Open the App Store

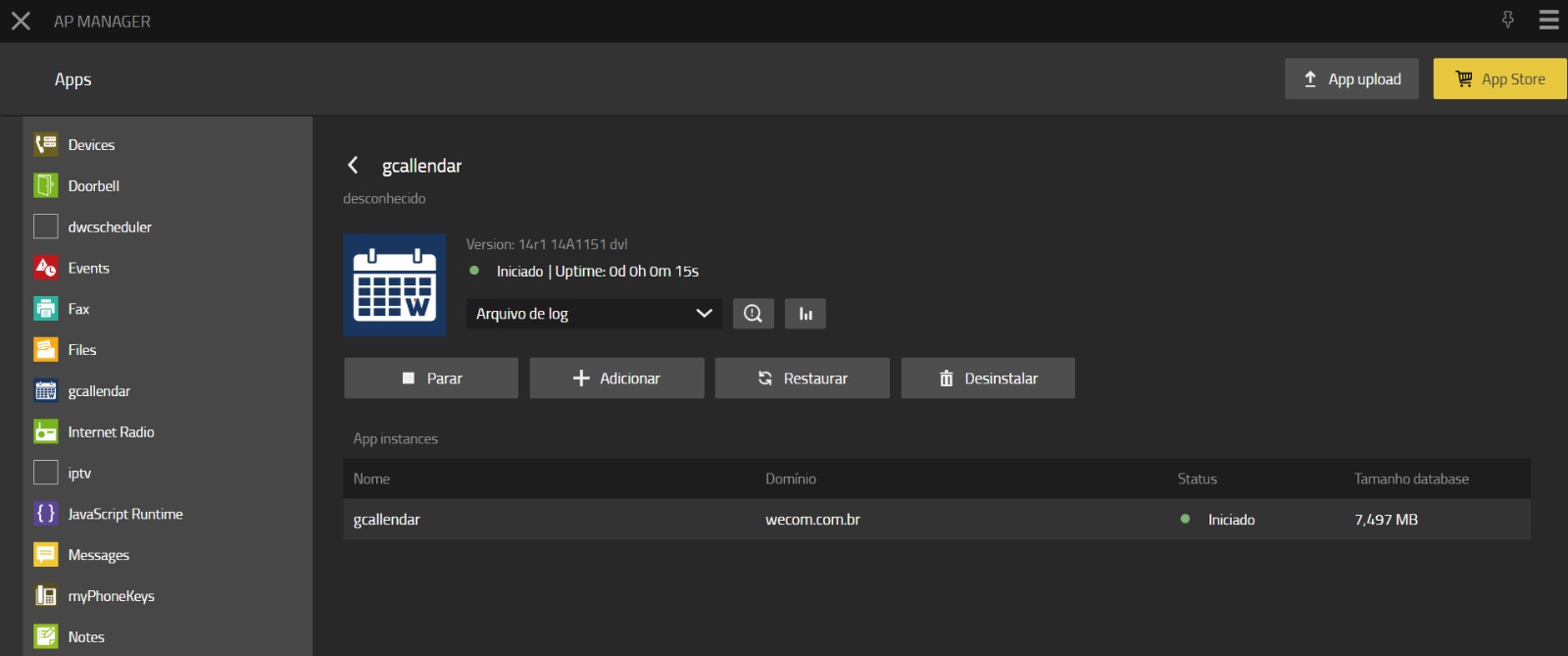[x=1499, y=79]
